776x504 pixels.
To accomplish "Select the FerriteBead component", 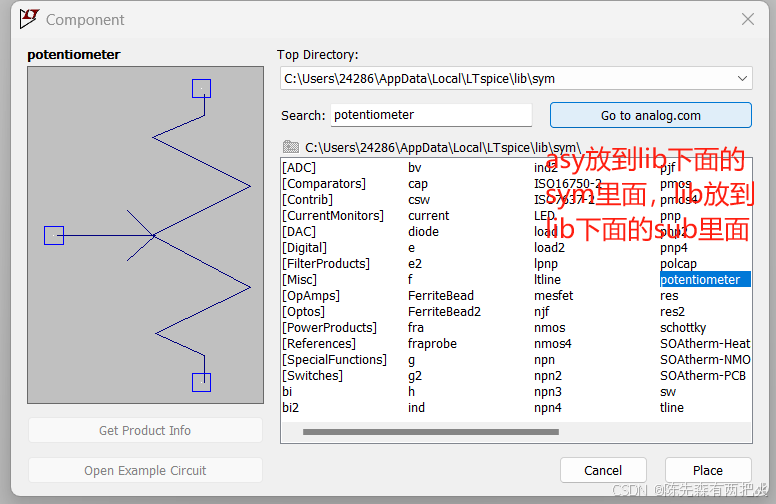I will (441, 296).
